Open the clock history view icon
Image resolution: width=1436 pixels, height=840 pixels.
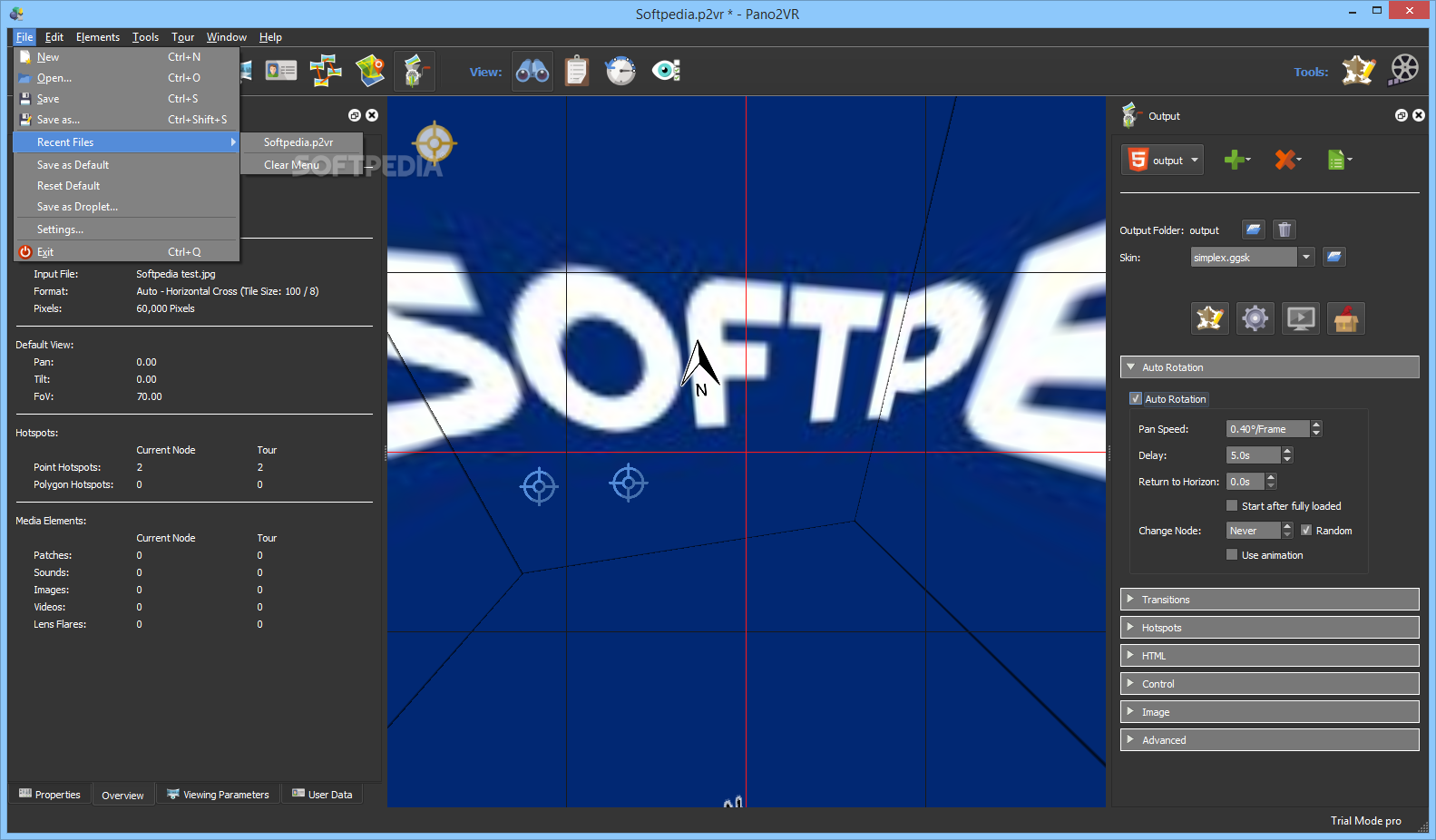[x=621, y=71]
